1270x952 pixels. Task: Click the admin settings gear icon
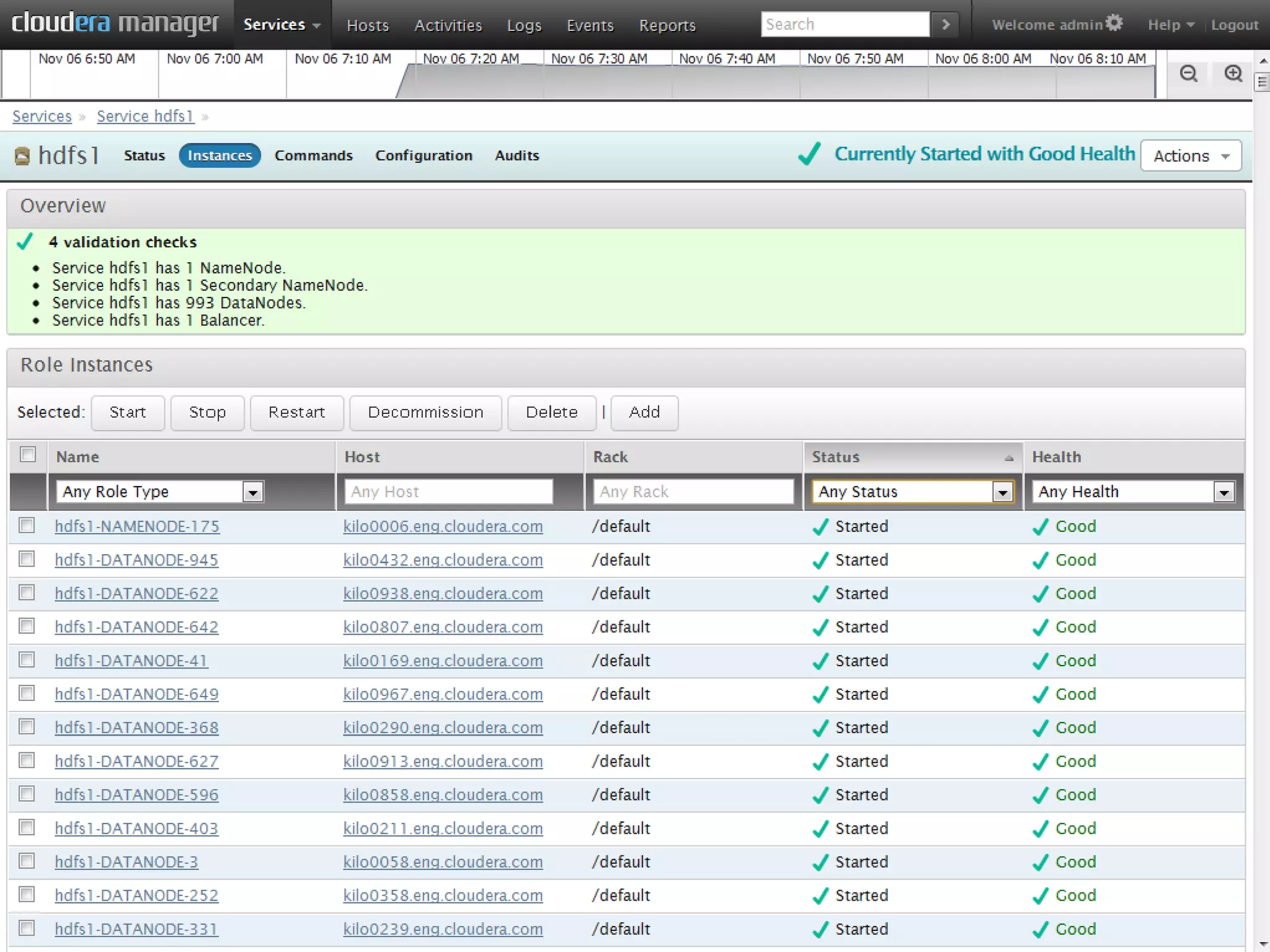point(1114,23)
